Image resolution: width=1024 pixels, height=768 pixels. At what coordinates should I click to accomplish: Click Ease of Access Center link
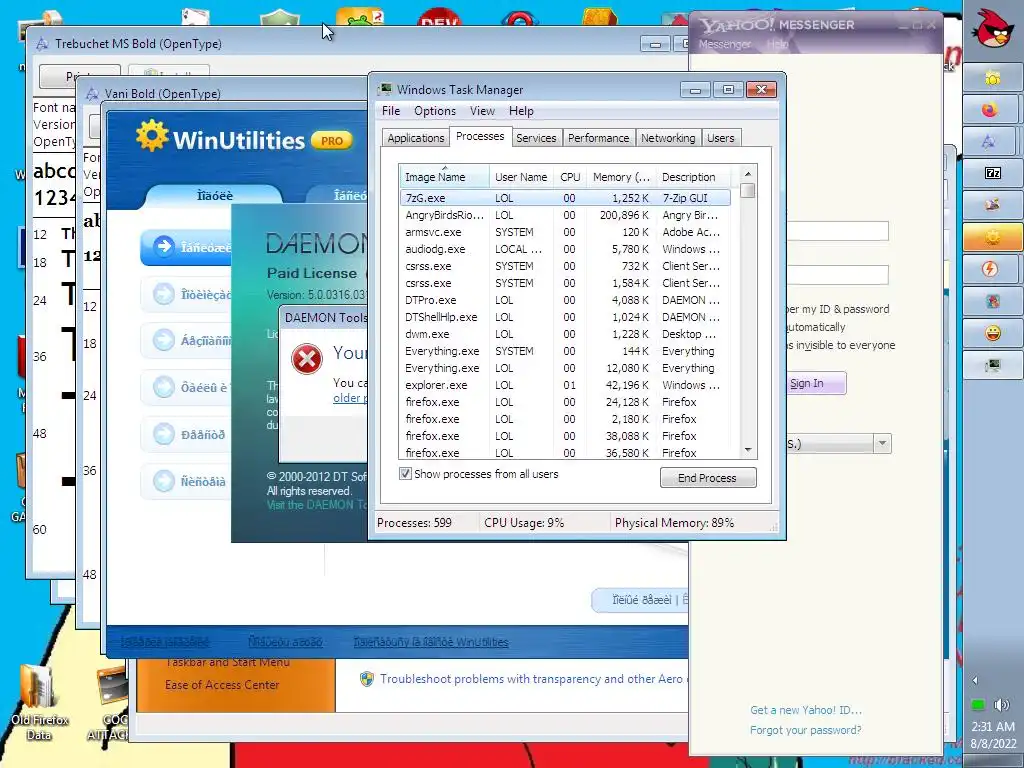(x=222, y=684)
